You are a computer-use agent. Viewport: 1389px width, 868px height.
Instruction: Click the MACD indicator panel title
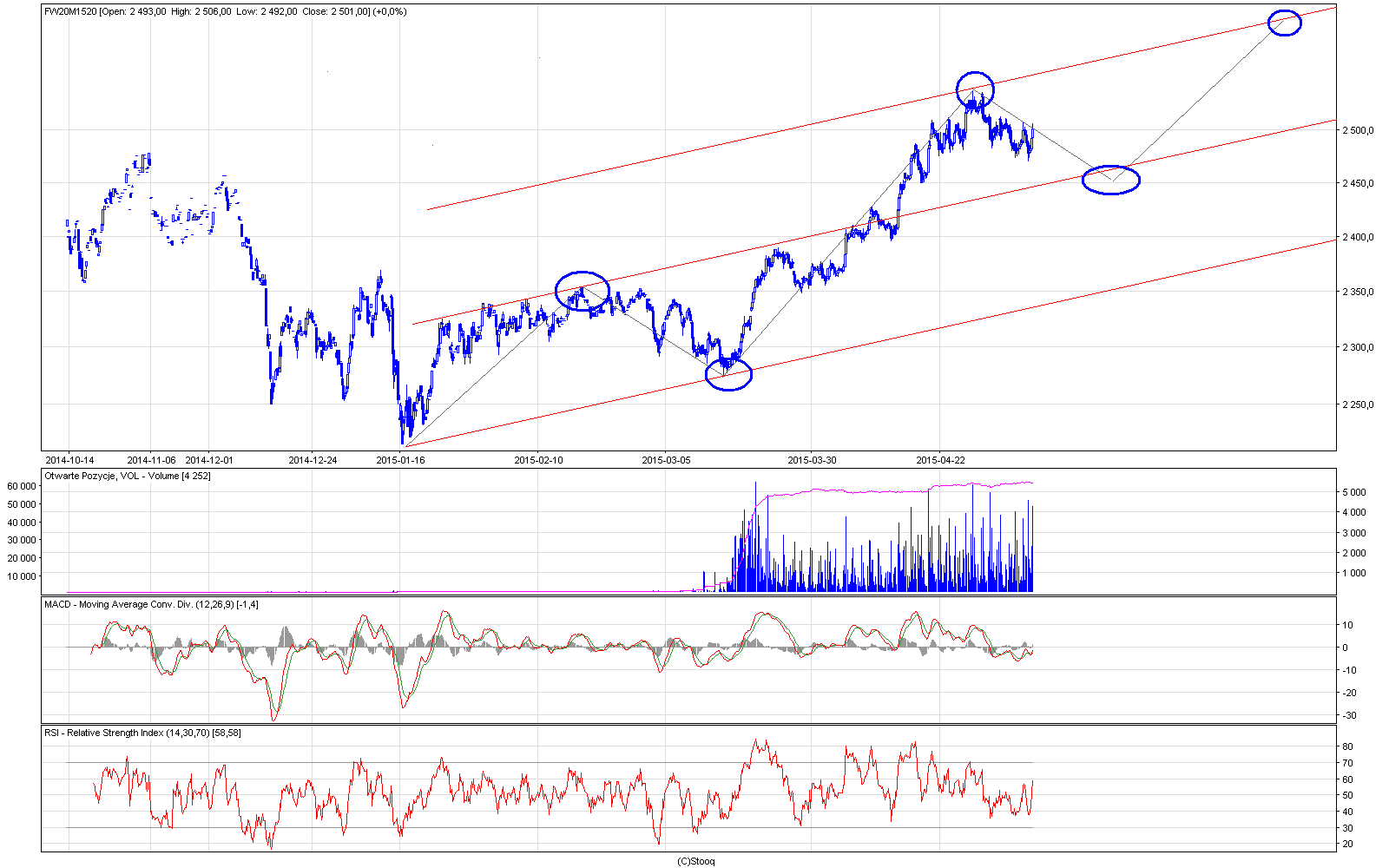(x=152, y=604)
